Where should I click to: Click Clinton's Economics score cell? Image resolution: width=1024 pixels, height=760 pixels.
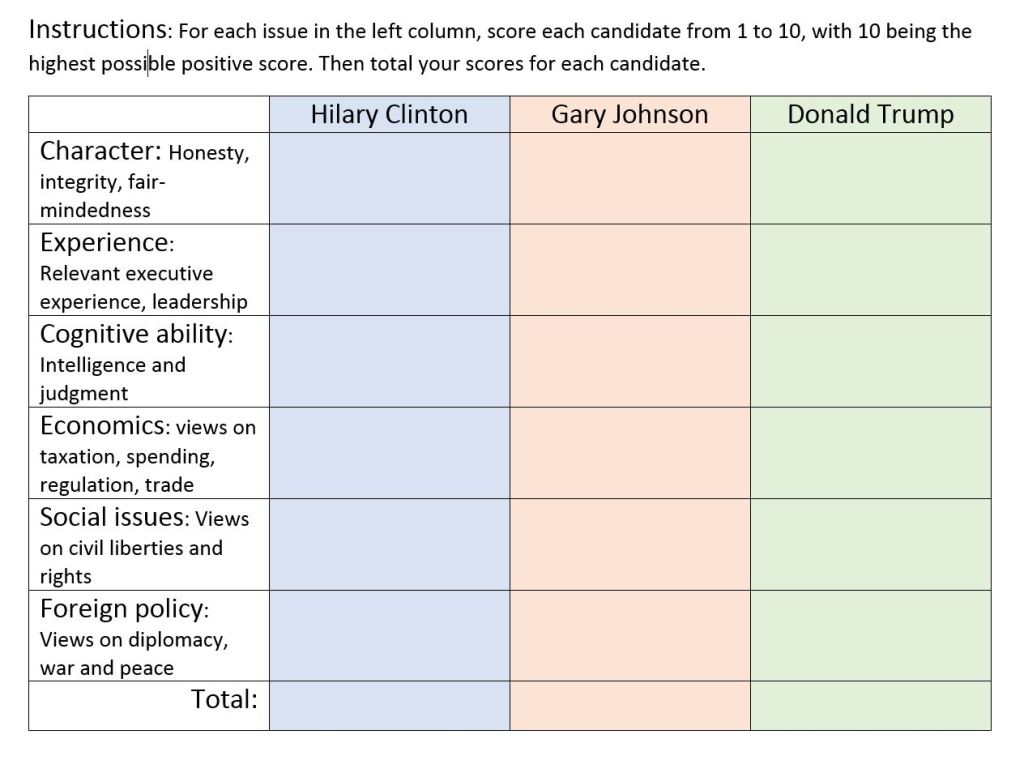[389, 452]
